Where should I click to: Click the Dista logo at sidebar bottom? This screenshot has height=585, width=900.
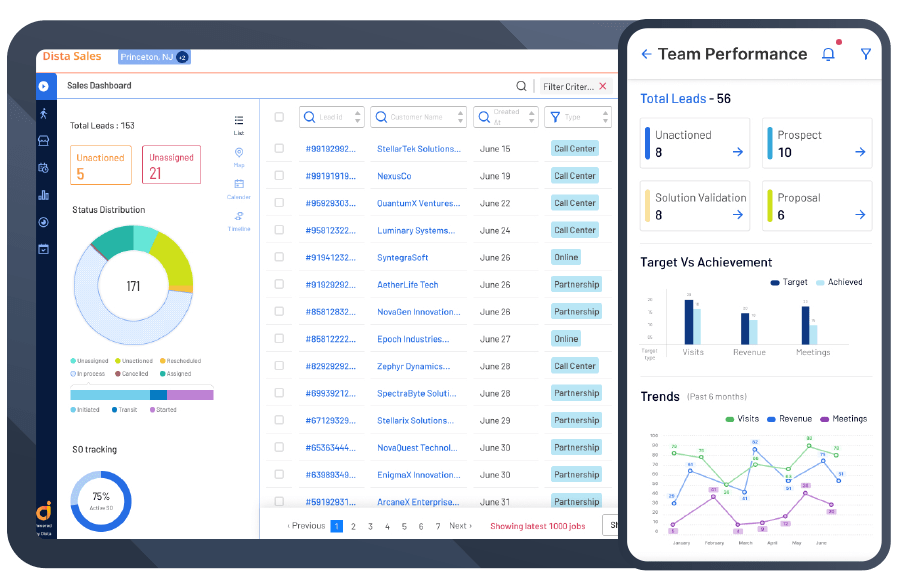click(x=44, y=510)
